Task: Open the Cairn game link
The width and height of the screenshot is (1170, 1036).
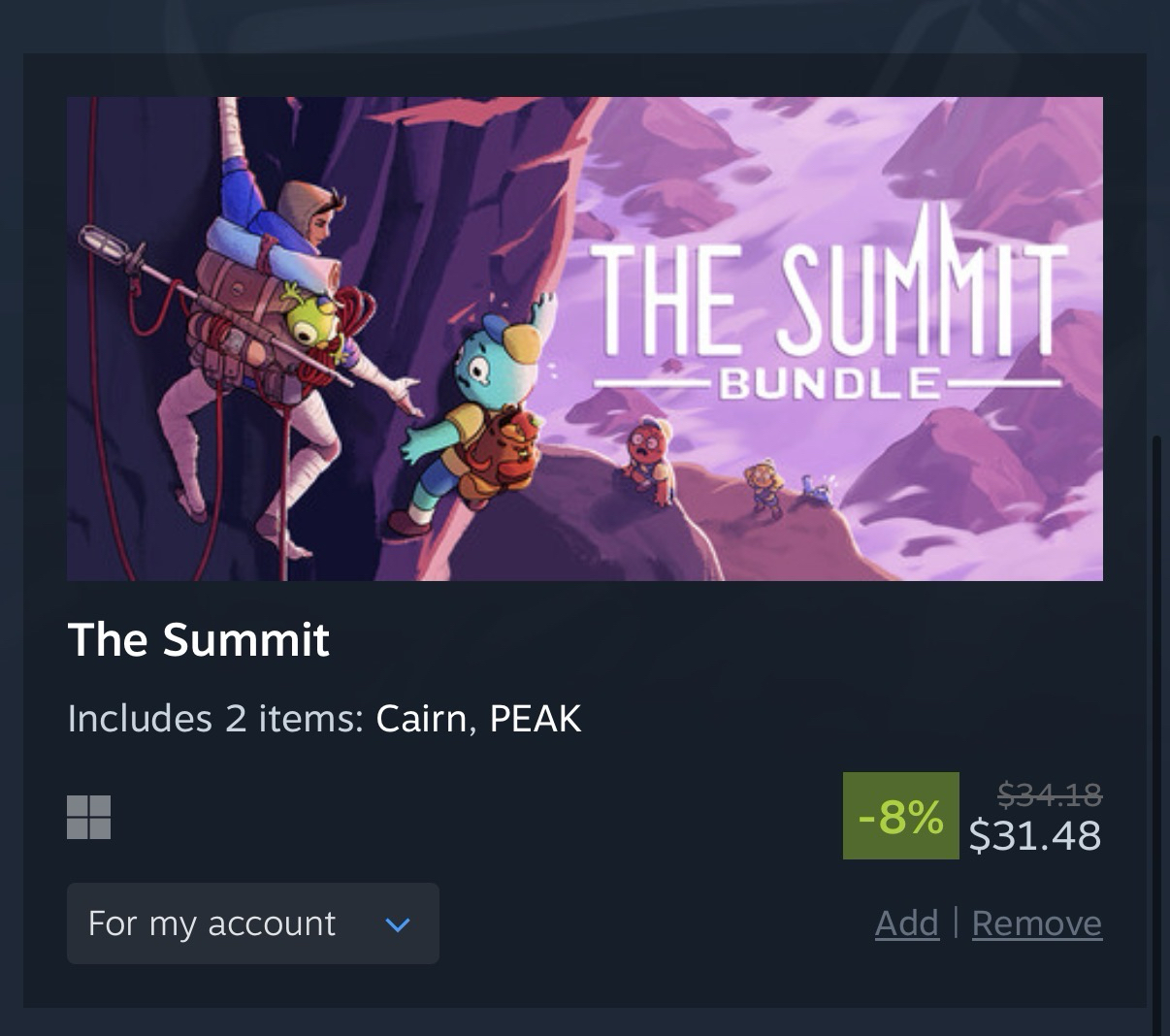Action: click(x=422, y=719)
